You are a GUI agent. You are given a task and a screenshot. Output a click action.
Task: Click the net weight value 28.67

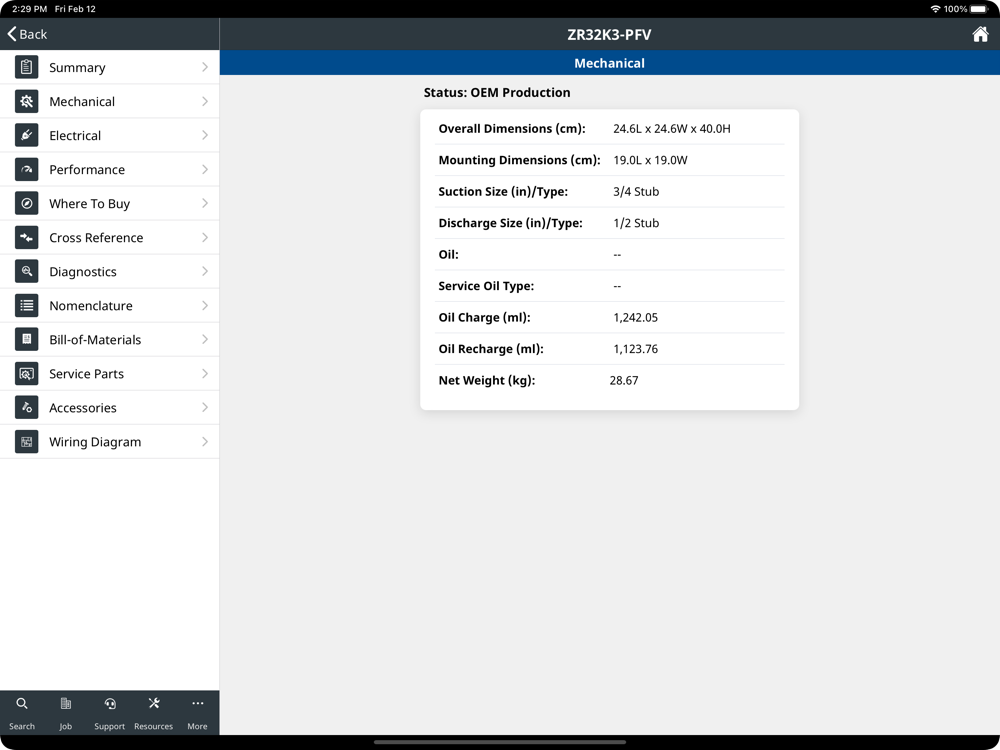(x=624, y=380)
